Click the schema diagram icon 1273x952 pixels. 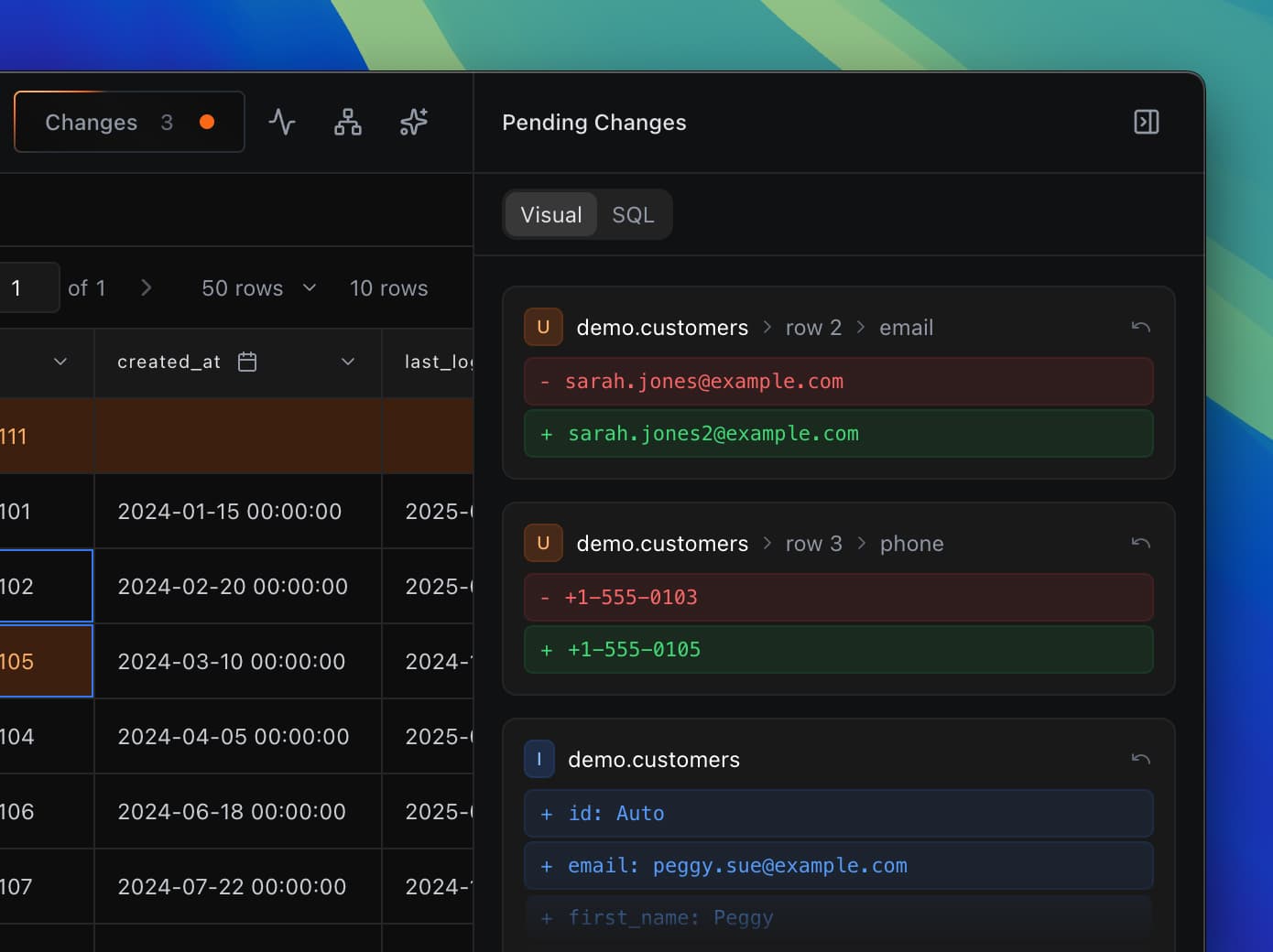coord(348,122)
